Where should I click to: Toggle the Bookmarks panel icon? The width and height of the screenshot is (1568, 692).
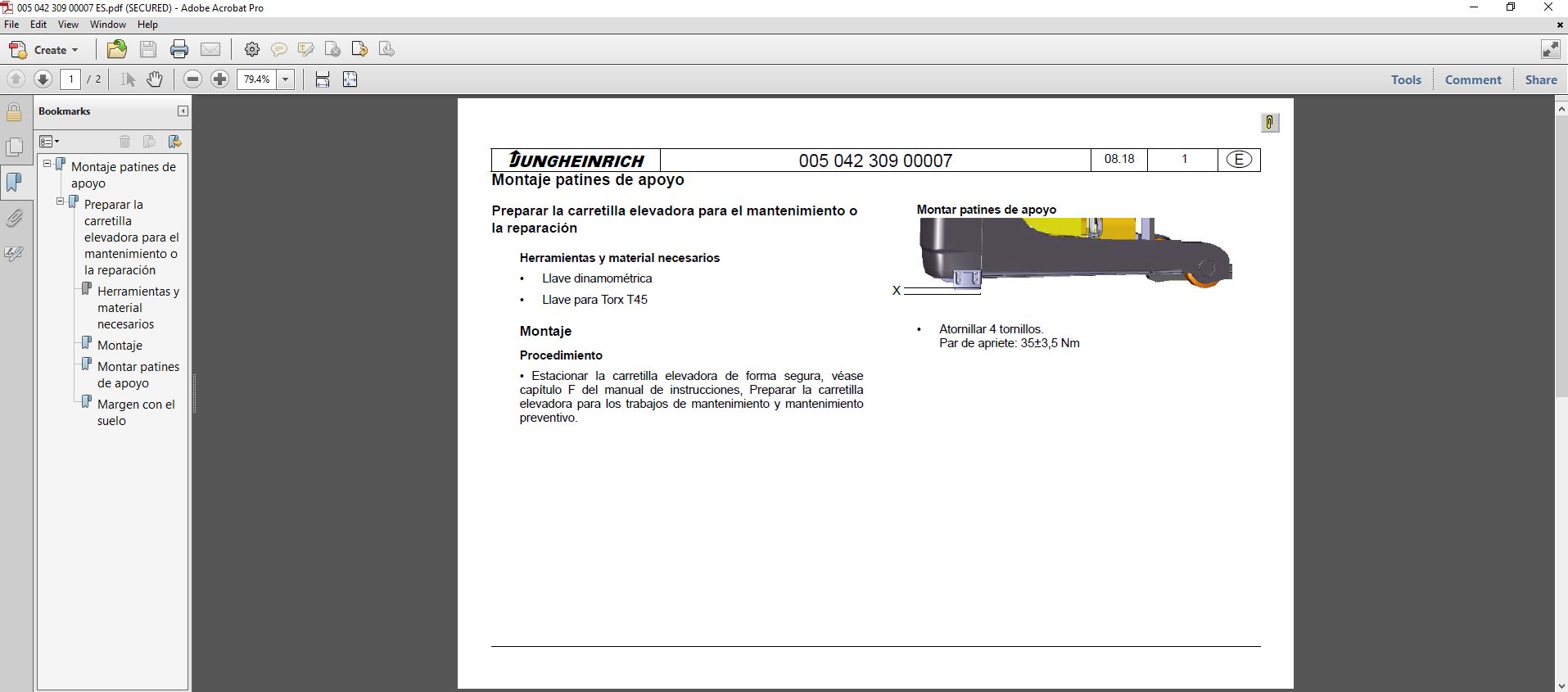pos(15,183)
